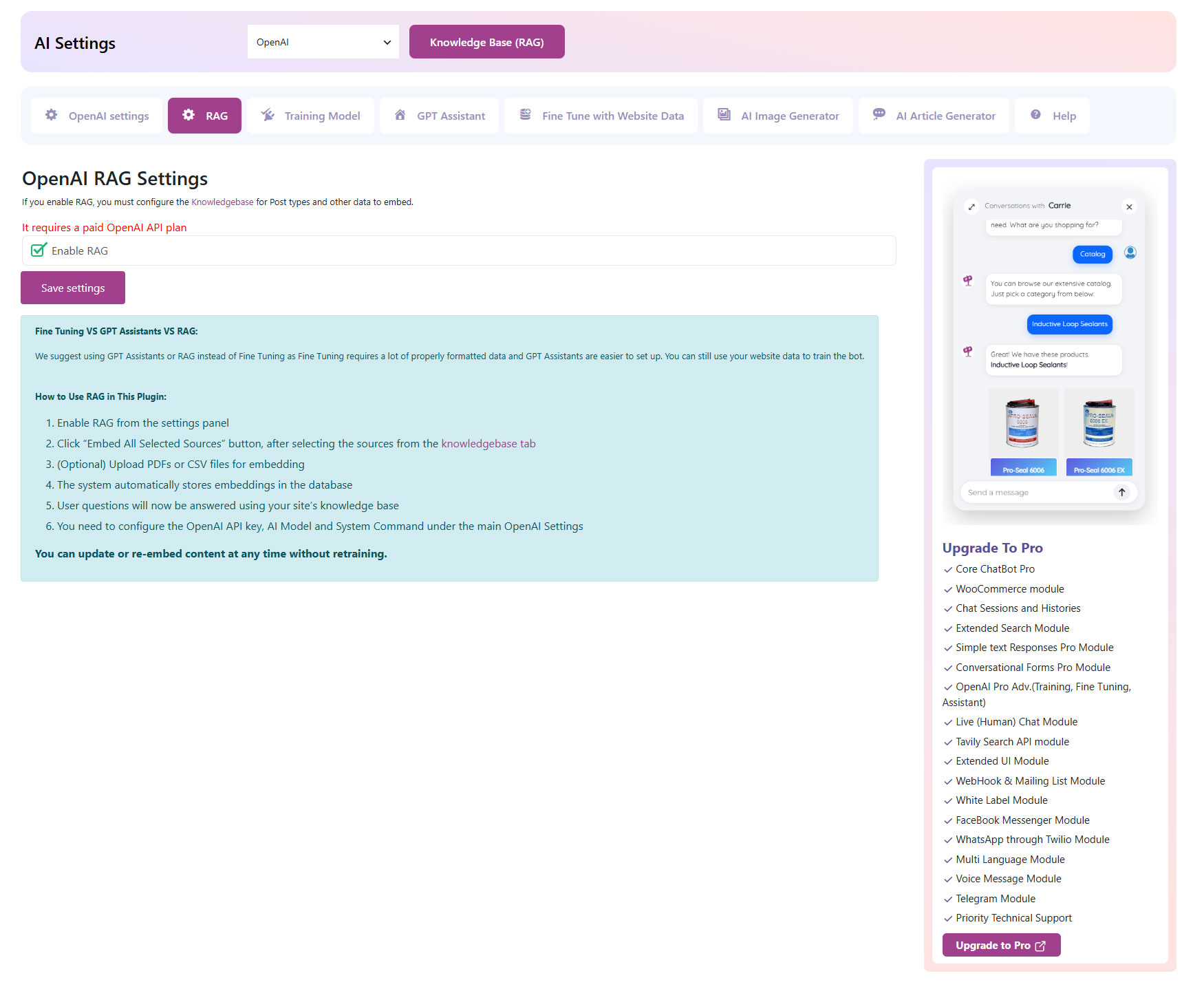Click the question mark Help icon
Image resolution: width=1204 pixels, height=991 pixels.
(x=1035, y=114)
